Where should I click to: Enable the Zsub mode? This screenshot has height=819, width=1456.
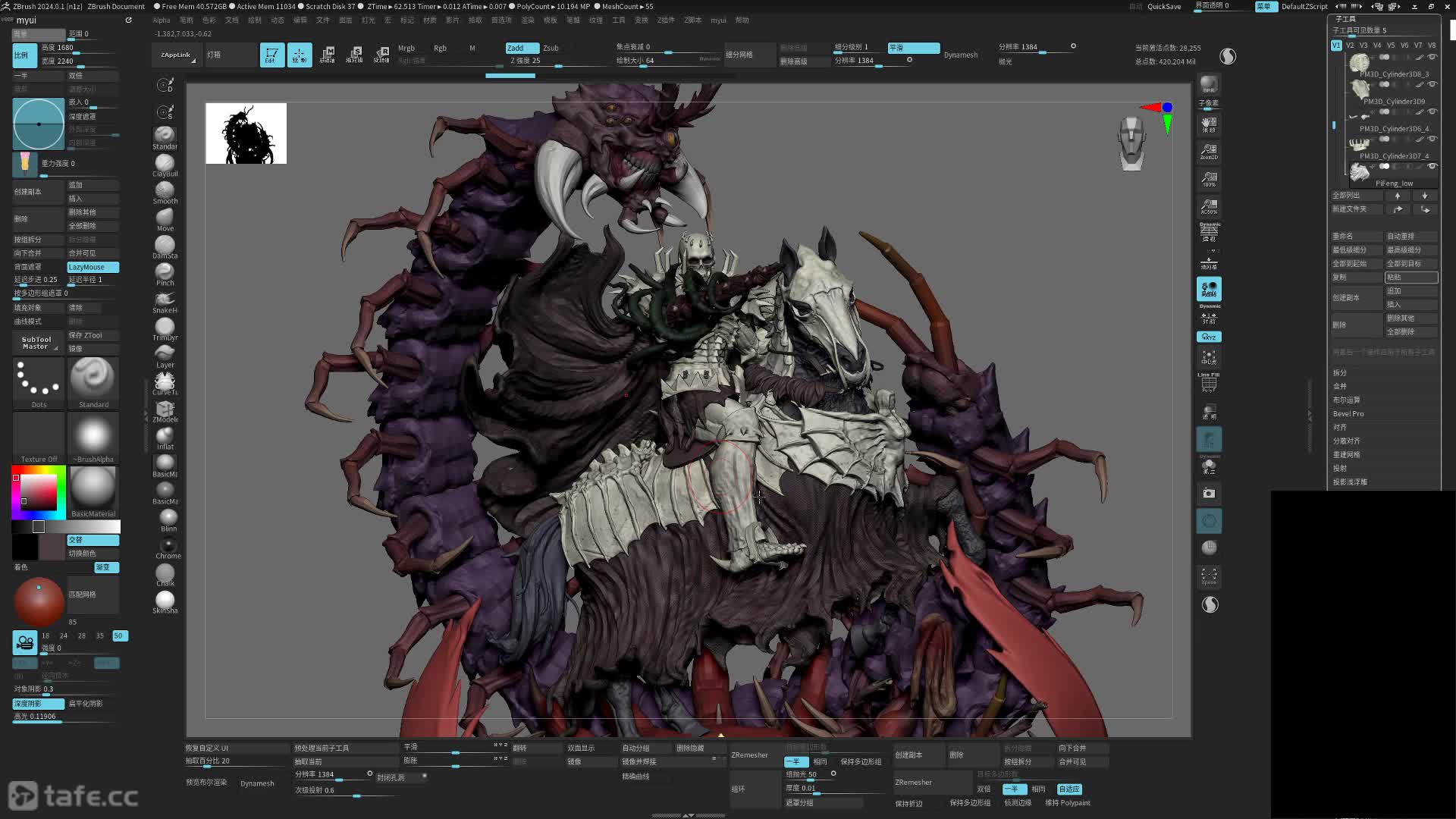(x=551, y=48)
